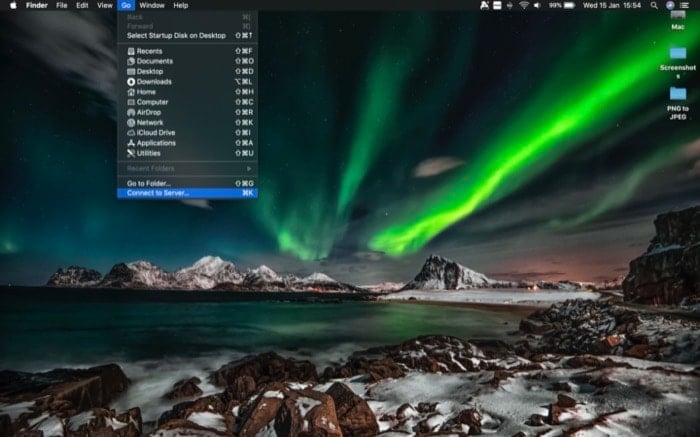Go to the Utilities text entry

[149, 153]
